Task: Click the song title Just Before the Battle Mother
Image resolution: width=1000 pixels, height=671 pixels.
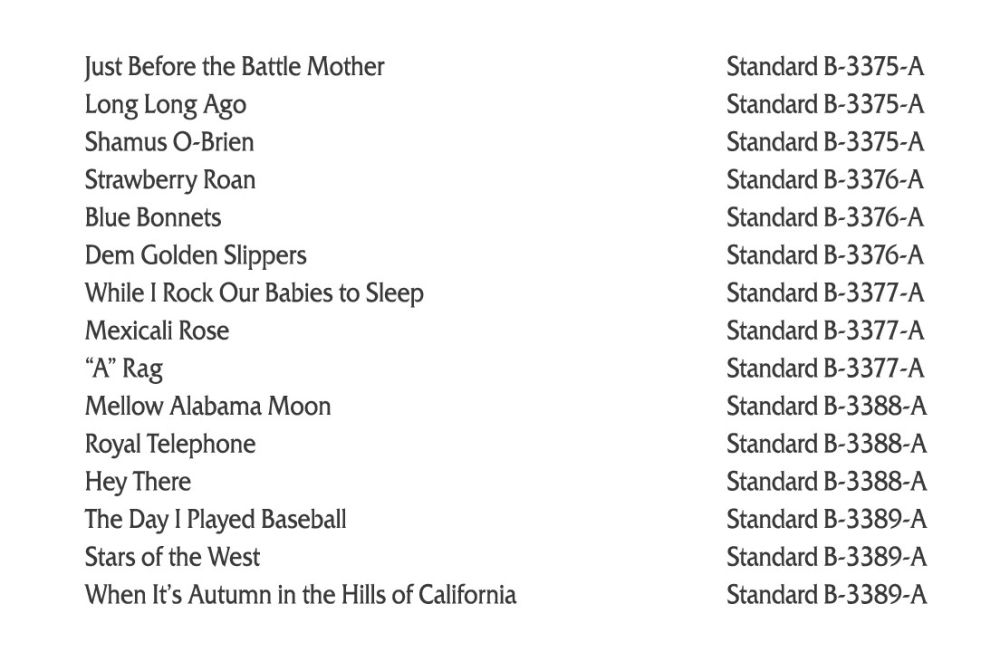Action: pyautogui.click(x=234, y=67)
